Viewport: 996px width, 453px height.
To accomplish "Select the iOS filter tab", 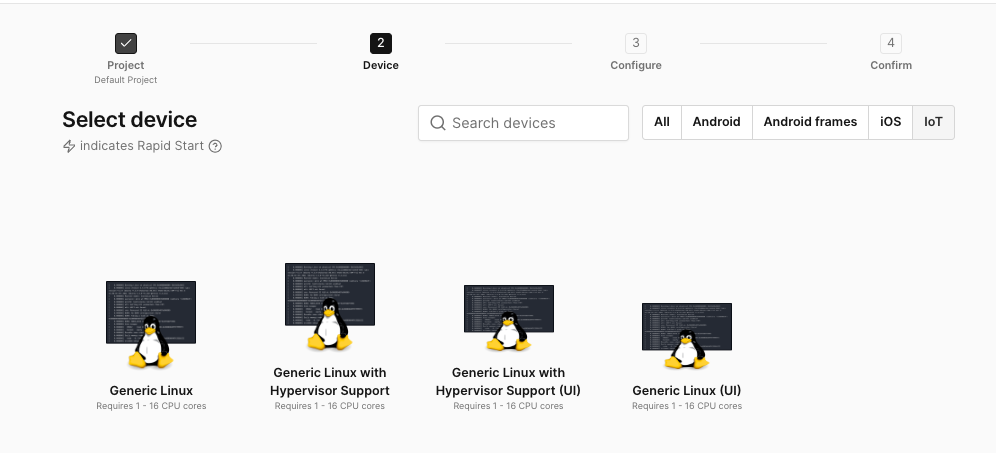I will tap(891, 122).
